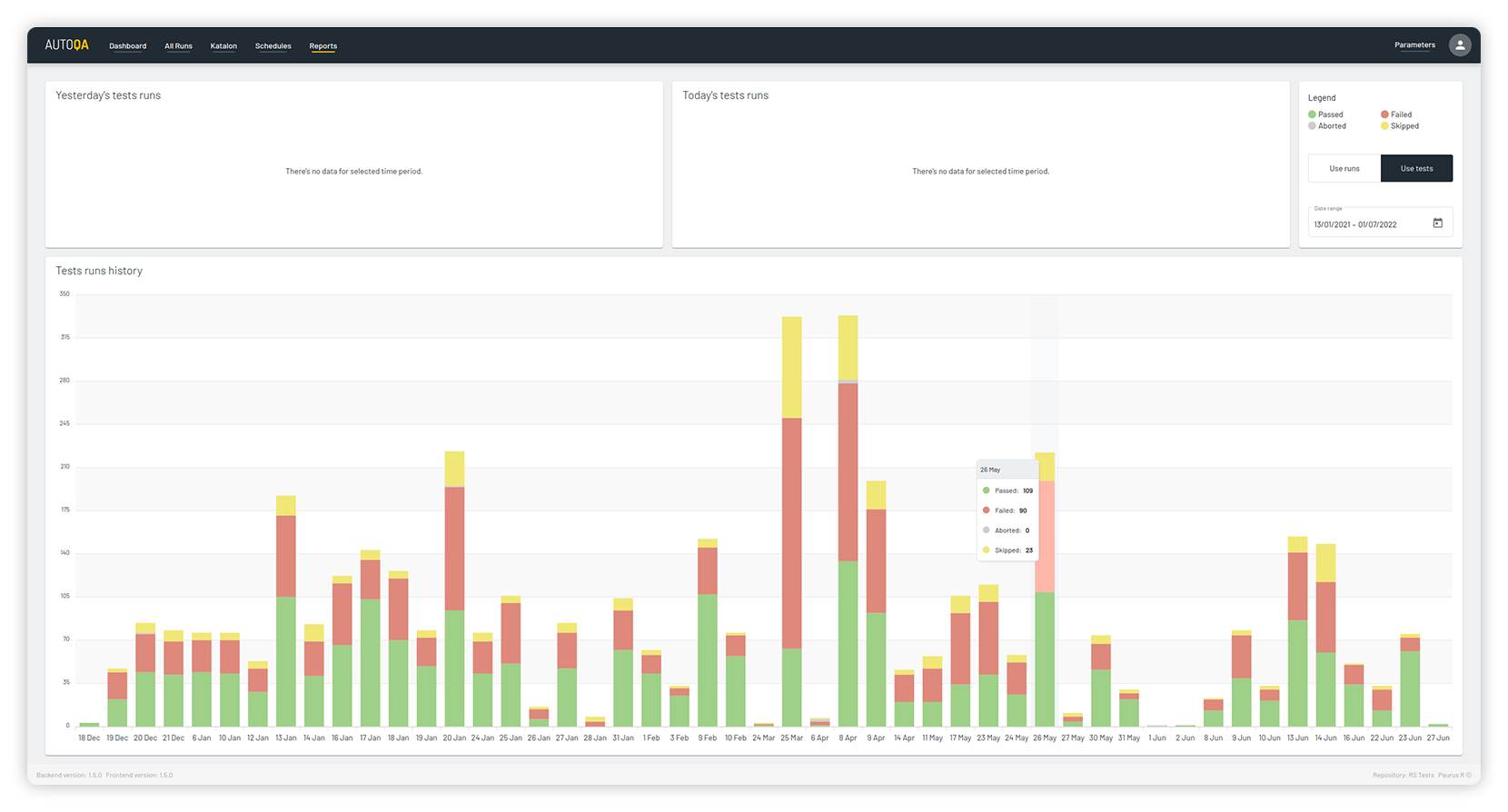This screenshot has height=812, width=1508.
Task: Open the Dashboard tab
Action: tap(127, 46)
